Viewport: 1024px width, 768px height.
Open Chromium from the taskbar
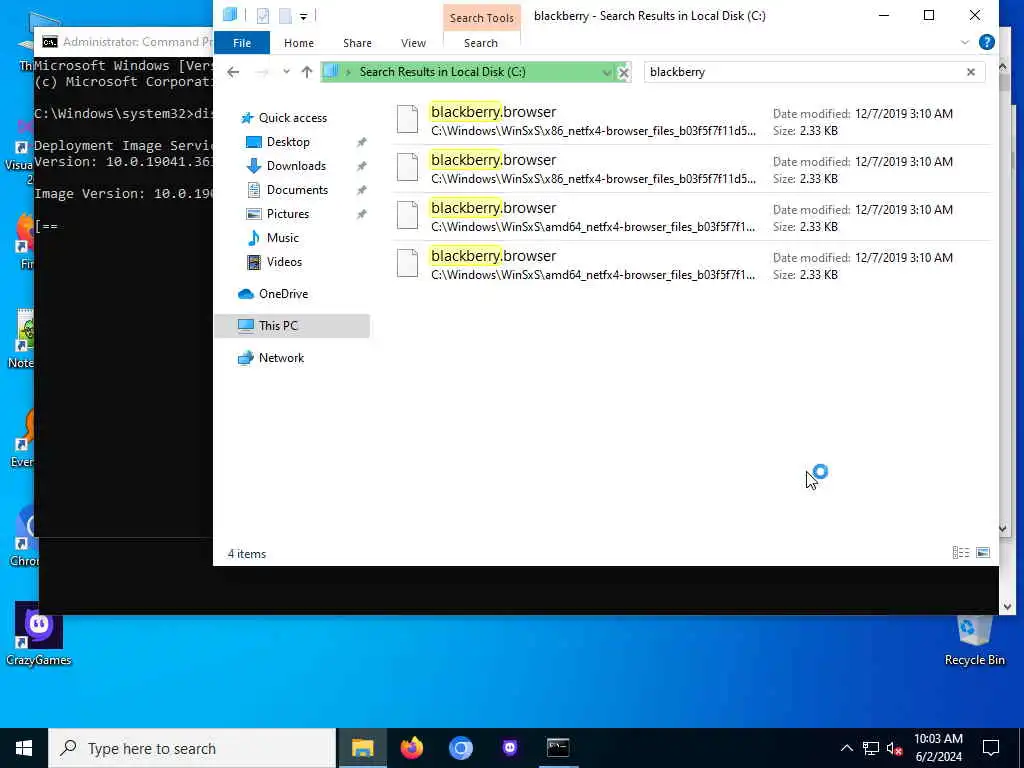click(x=460, y=748)
